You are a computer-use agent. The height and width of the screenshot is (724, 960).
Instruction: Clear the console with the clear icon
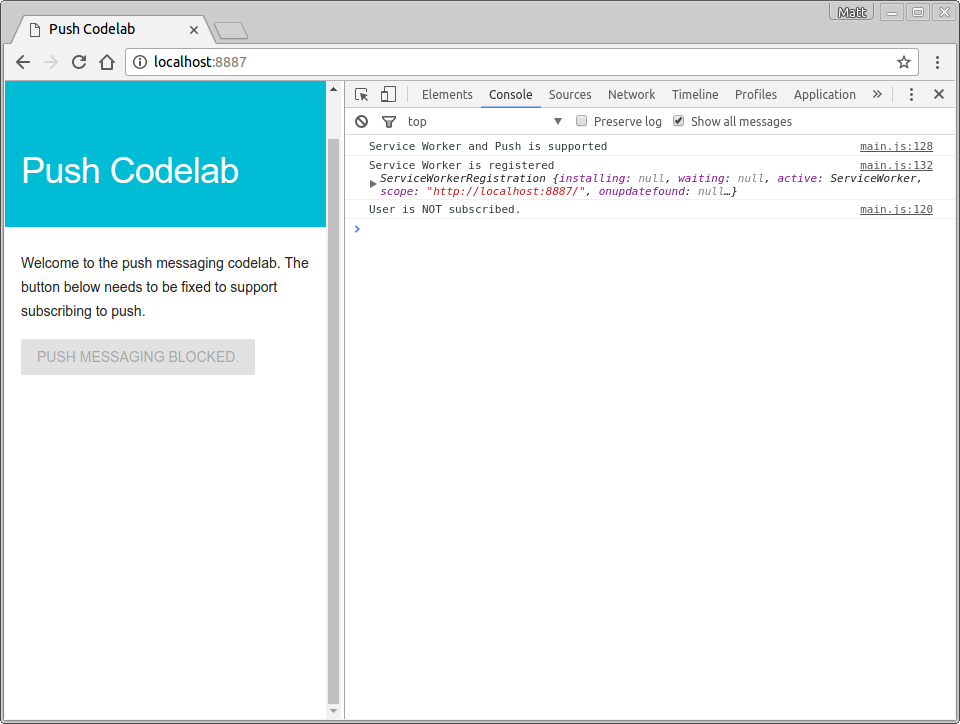pos(362,121)
